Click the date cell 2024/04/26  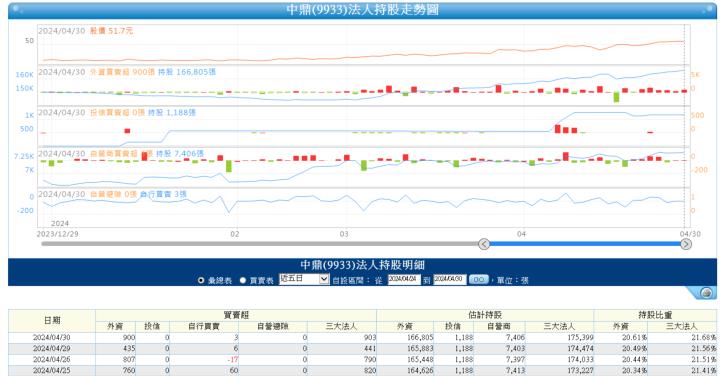point(51,359)
